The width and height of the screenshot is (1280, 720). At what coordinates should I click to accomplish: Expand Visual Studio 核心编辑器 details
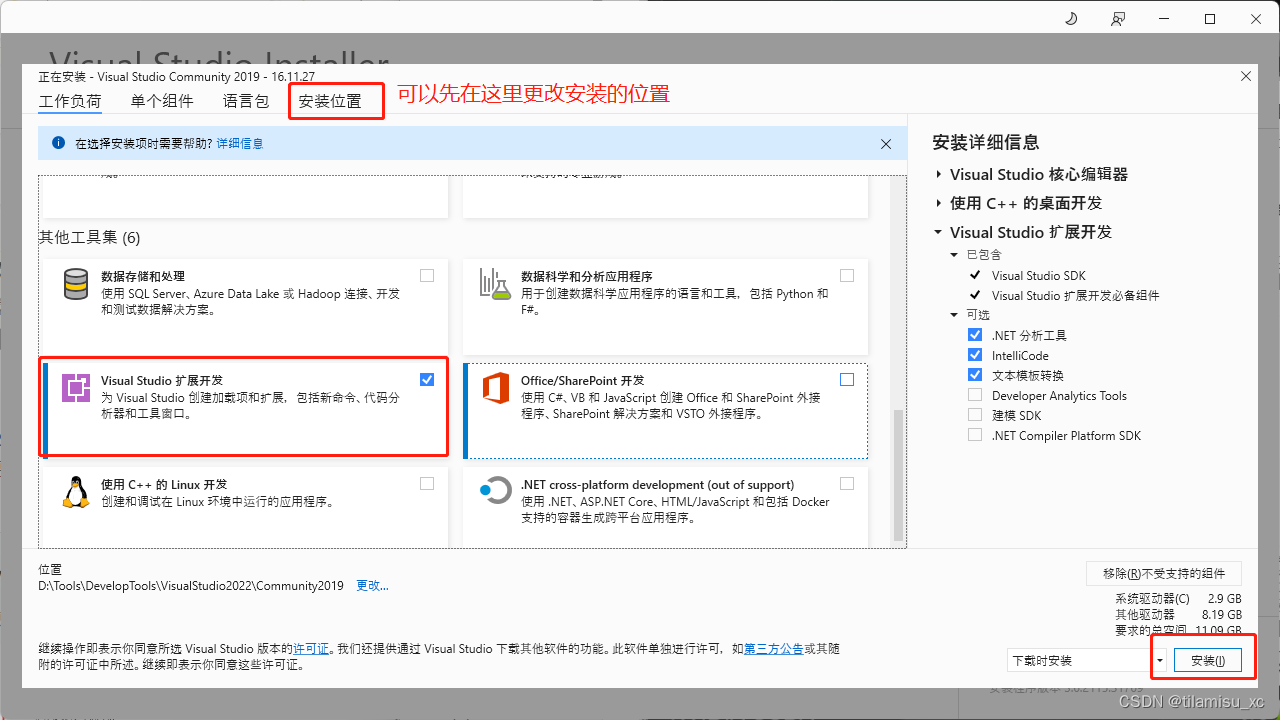[x=939, y=174]
